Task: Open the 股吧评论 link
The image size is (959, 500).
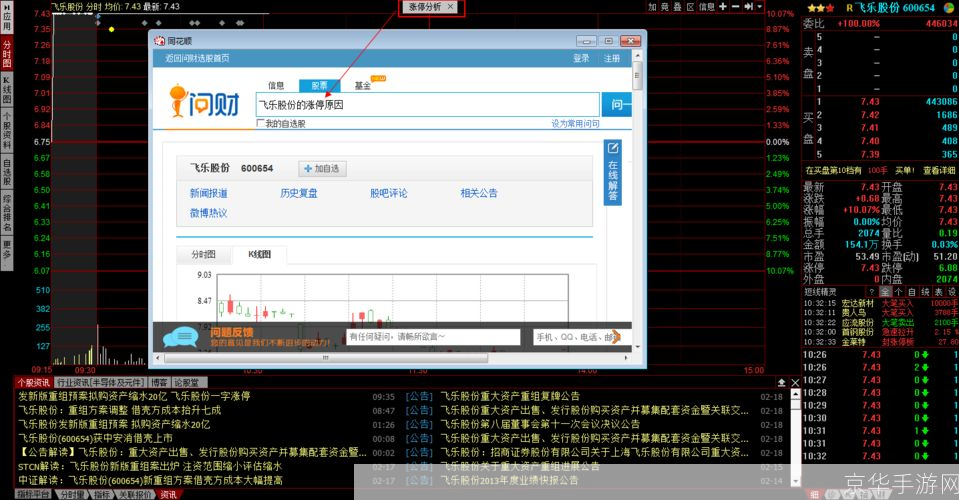Action: click(x=388, y=193)
